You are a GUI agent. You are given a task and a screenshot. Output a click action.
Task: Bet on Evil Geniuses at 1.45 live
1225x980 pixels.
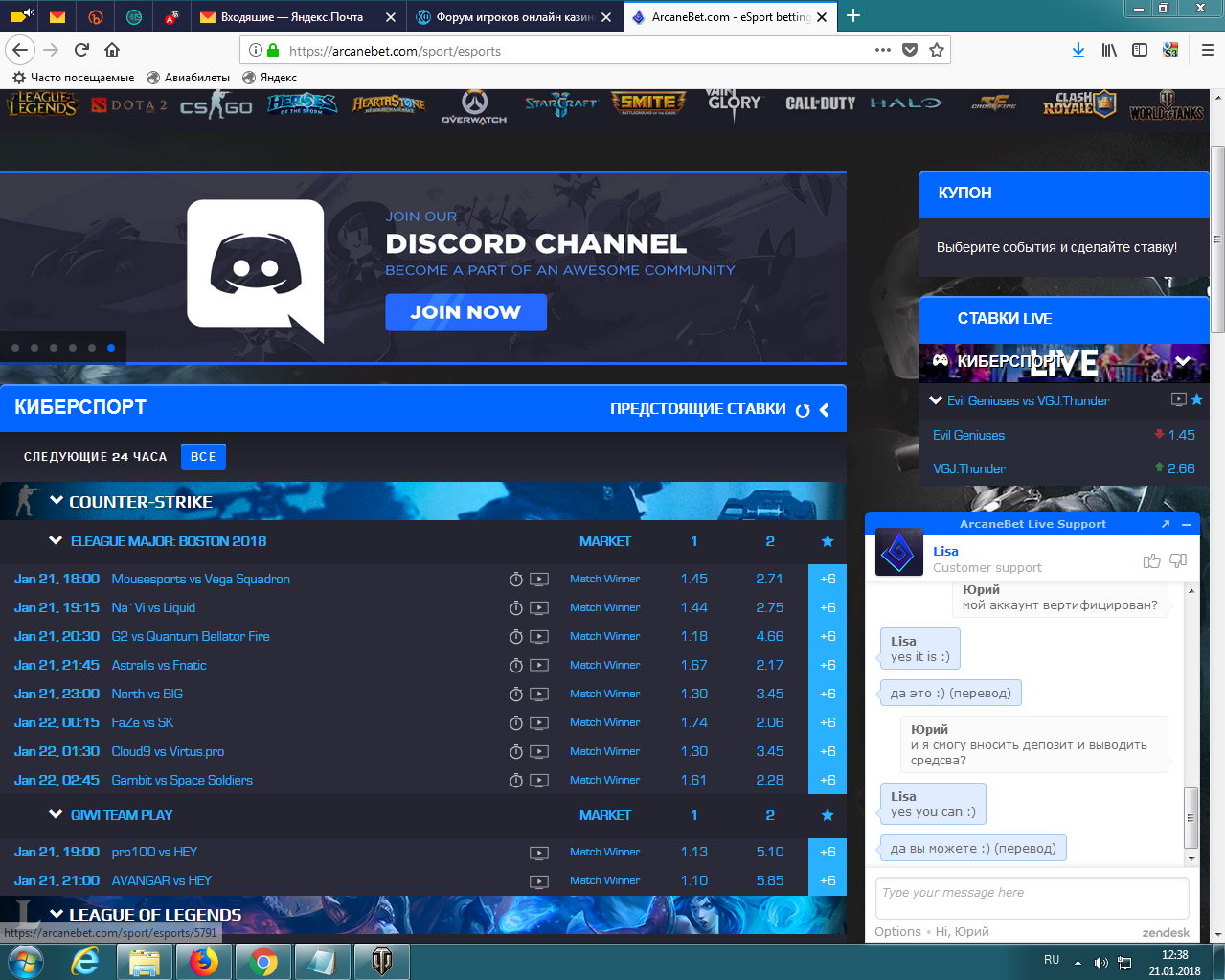(x=1064, y=435)
